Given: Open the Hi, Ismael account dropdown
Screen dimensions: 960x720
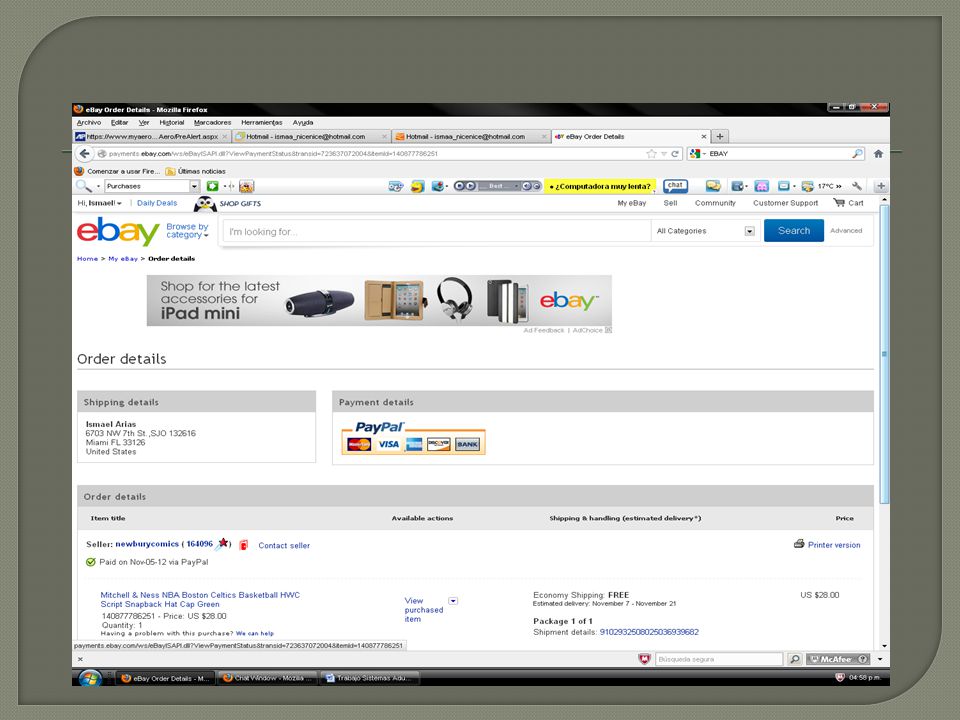Looking at the screenshot, I should 99,203.
